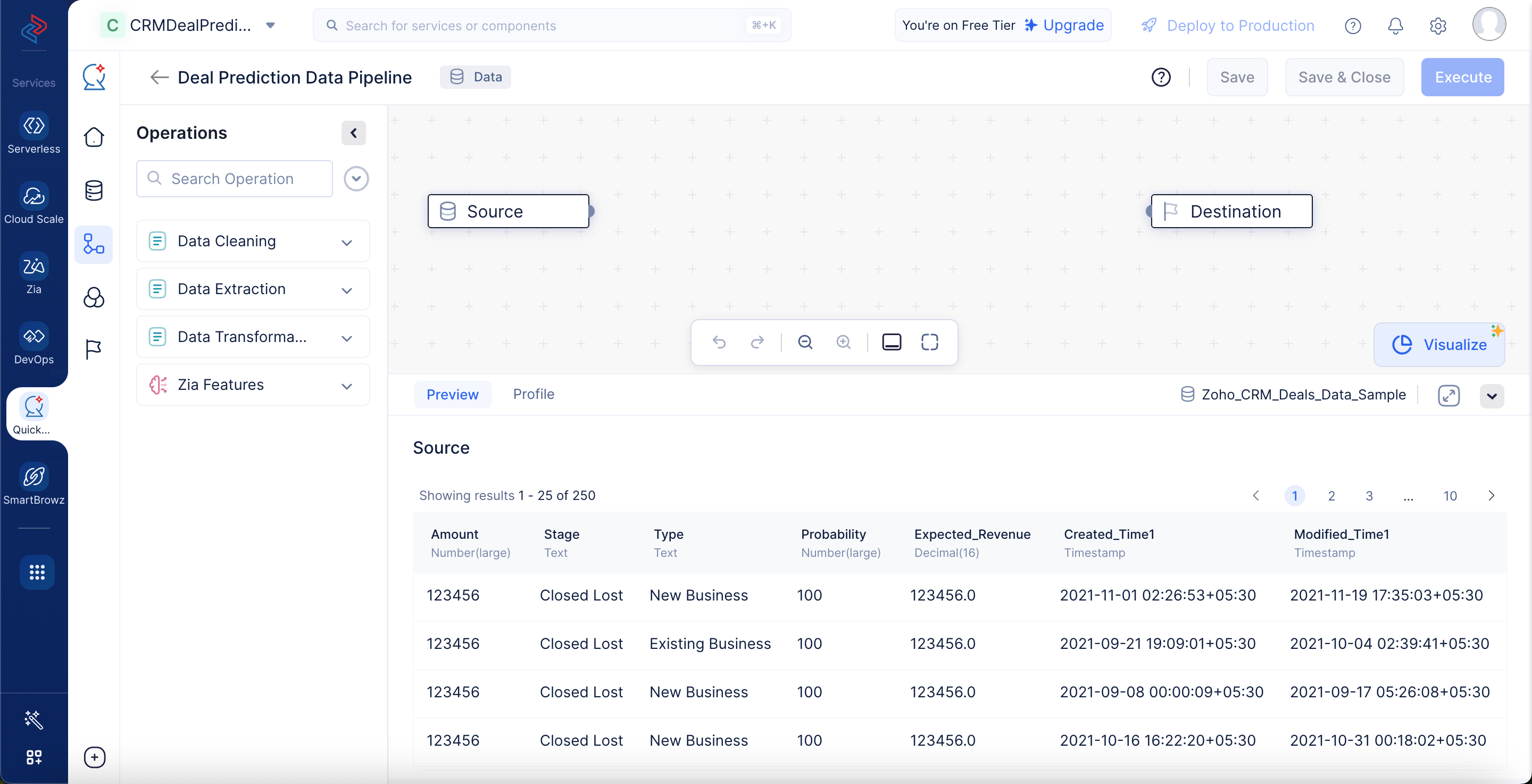Expand preview panel to full view
Screen dimensions: 1532x784
pyautogui.click(x=1448, y=396)
